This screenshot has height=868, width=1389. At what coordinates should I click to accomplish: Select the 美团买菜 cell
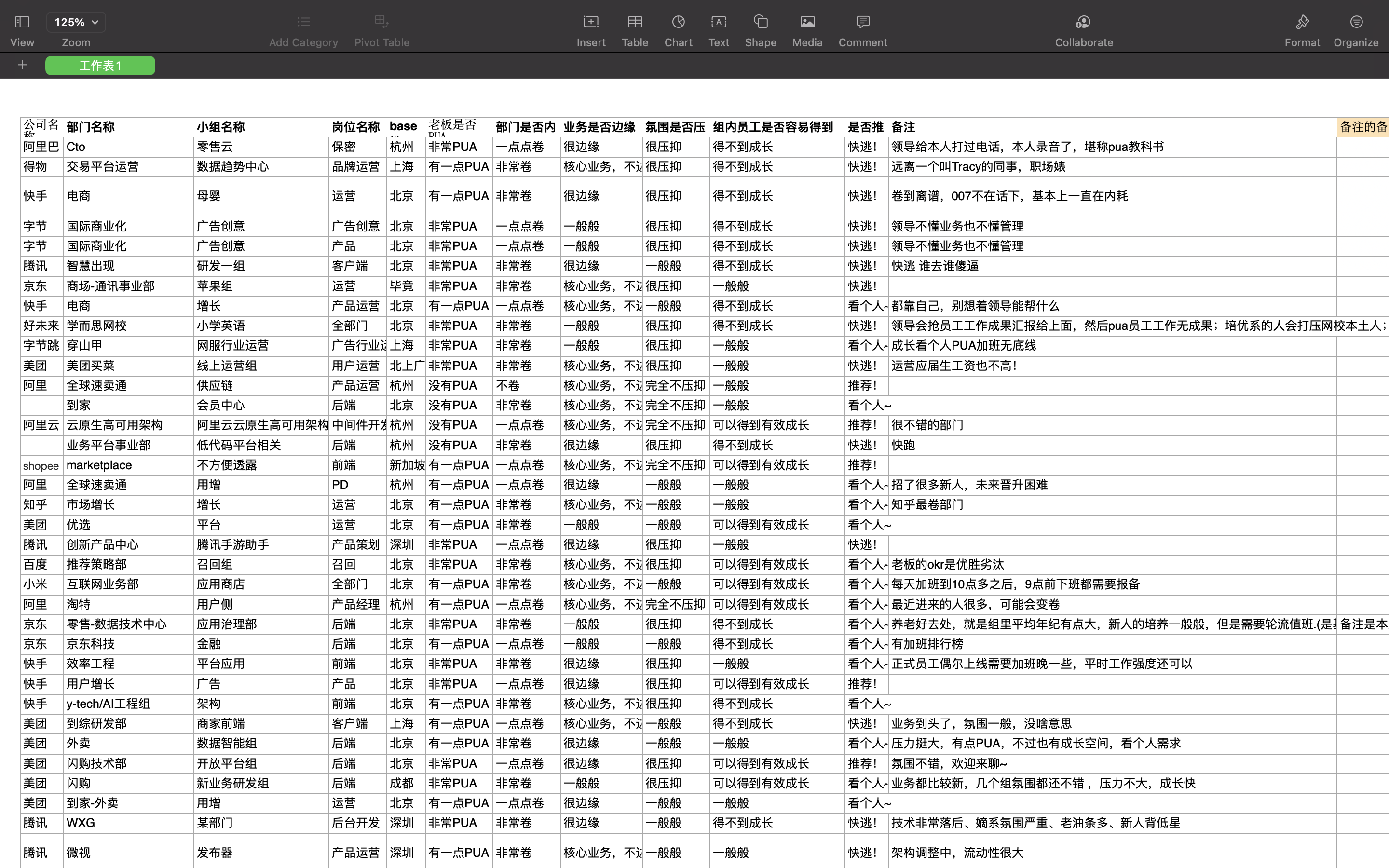coord(129,366)
